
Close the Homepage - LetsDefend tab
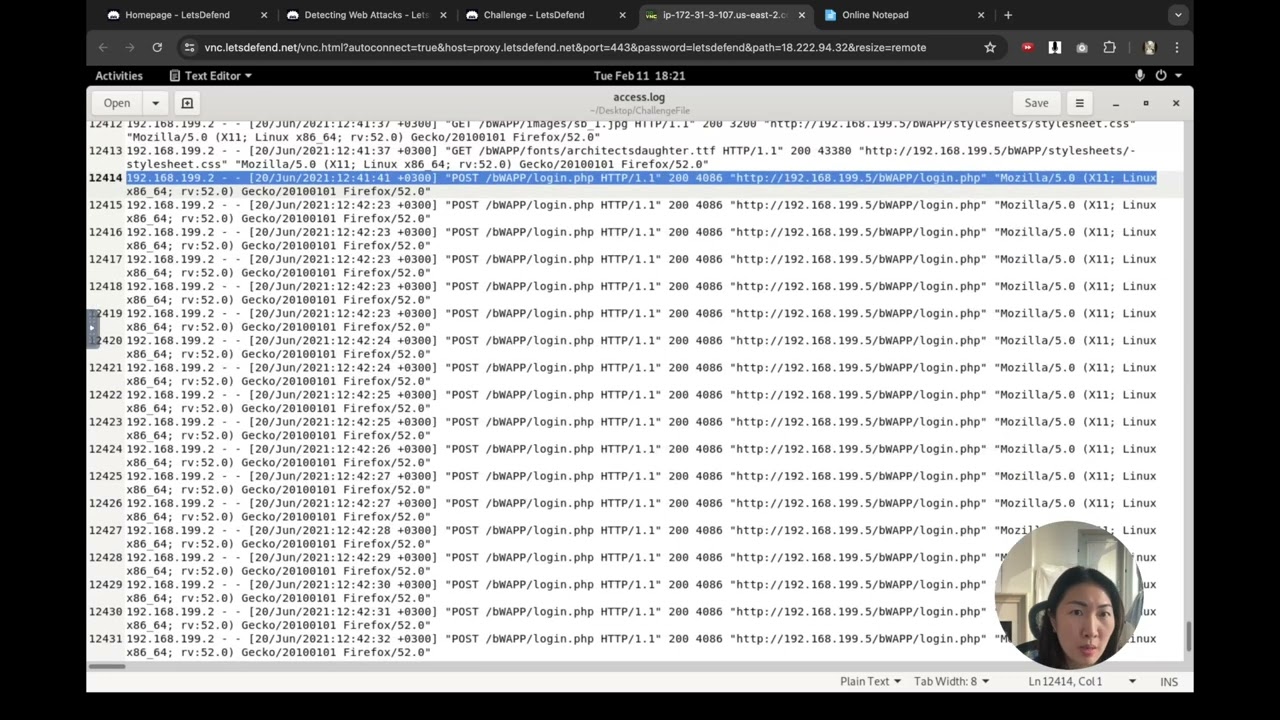[x=264, y=15]
